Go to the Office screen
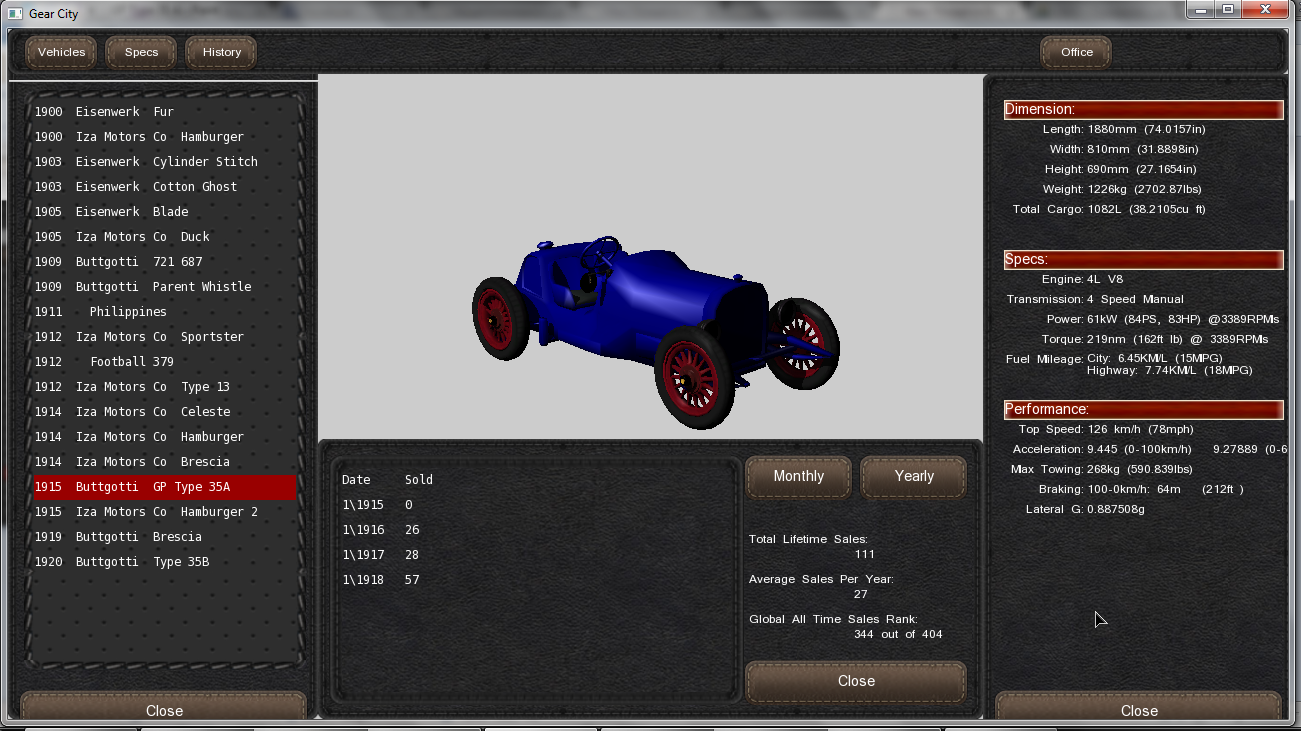The width and height of the screenshot is (1301, 731). pos(1076,52)
